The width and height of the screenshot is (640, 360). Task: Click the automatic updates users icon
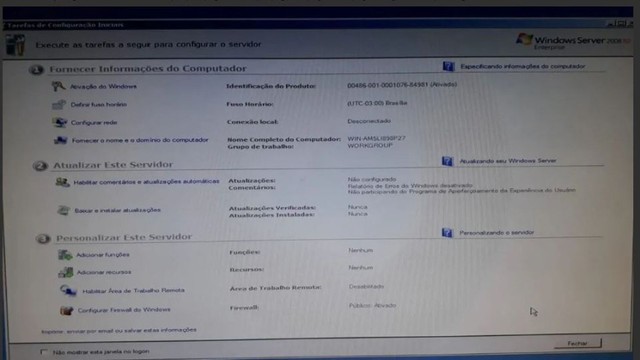click(x=62, y=182)
